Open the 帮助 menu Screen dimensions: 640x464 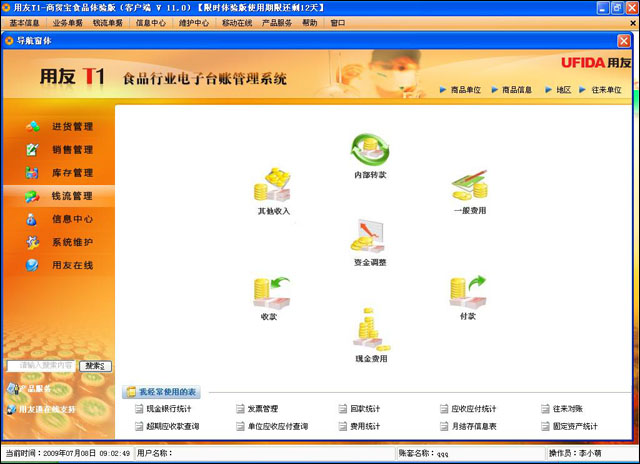click(309, 23)
